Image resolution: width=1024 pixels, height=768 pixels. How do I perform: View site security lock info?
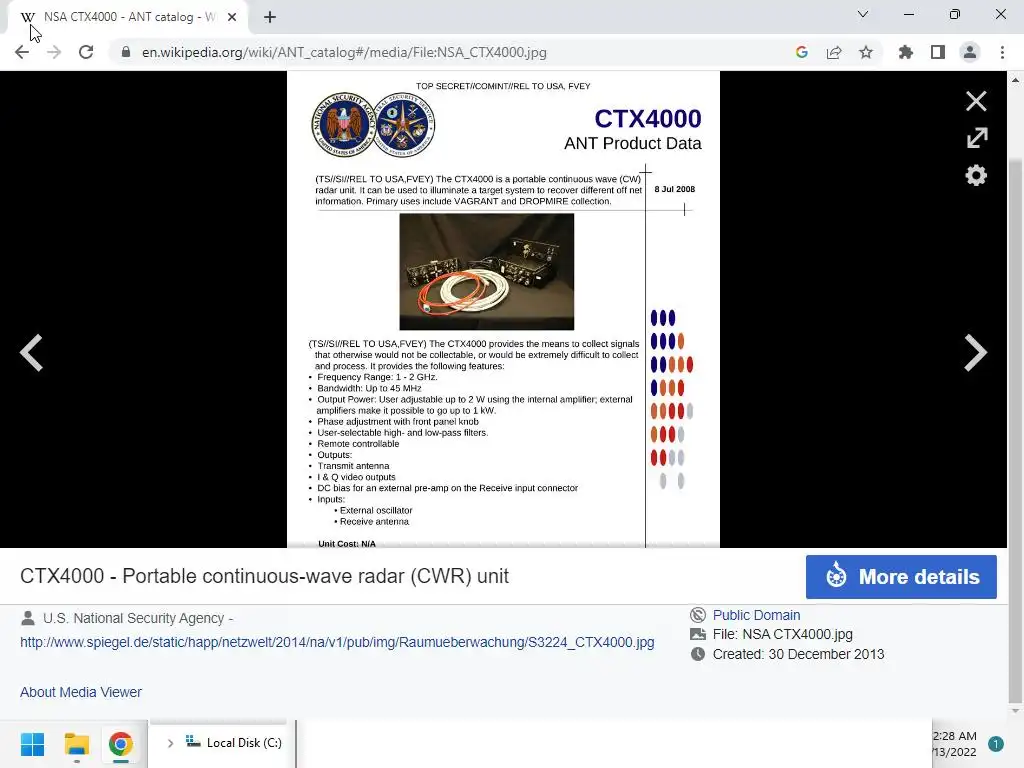pyautogui.click(x=126, y=52)
